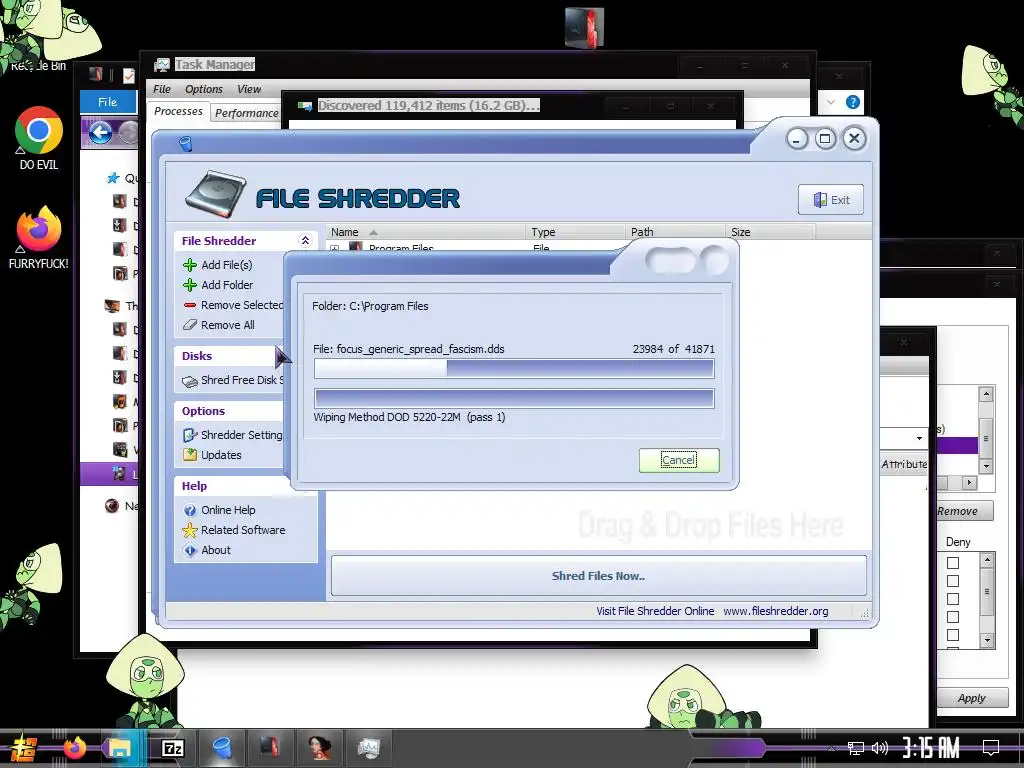
Task: Expand the Explorer ribbon chevron
Action: point(831,102)
